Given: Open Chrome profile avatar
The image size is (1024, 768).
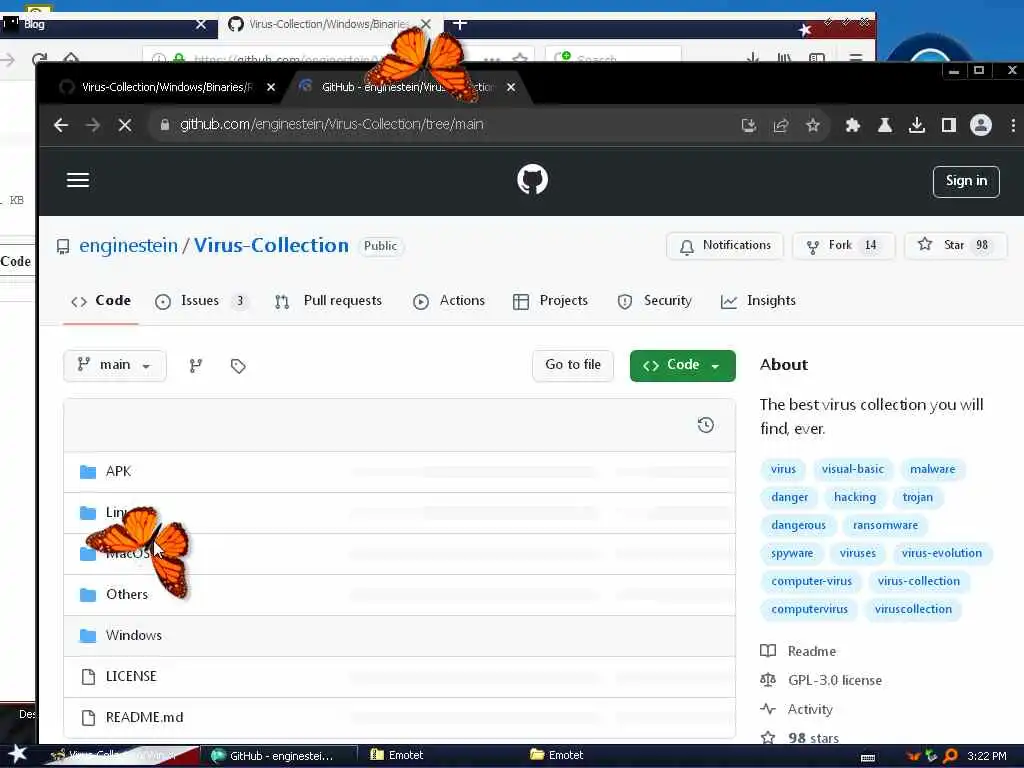Looking at the screenshot, I should pos(981,125).
